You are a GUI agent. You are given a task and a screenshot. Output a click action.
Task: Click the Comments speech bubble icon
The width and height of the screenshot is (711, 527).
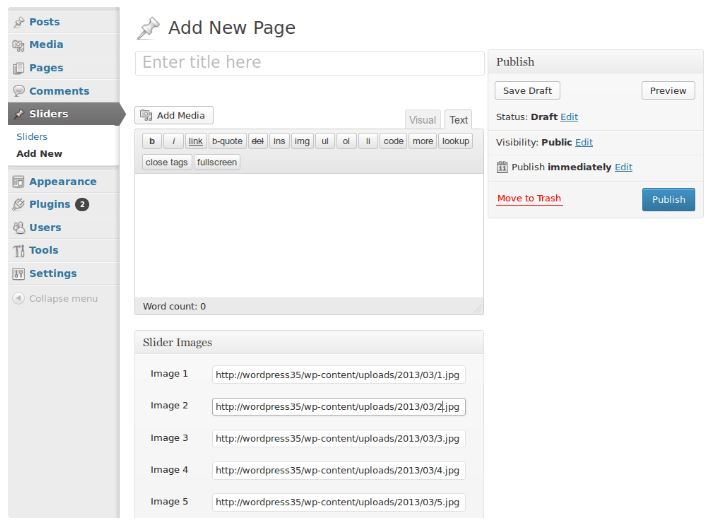pos(19,91)
